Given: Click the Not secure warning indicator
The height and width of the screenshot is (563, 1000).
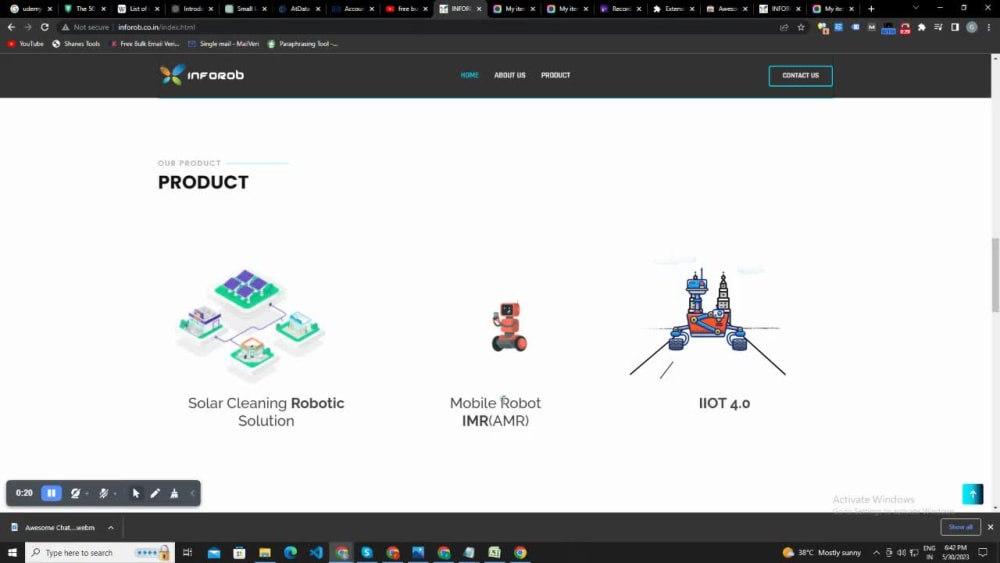Looking at the screenshot, I should [x=85, y=27].
